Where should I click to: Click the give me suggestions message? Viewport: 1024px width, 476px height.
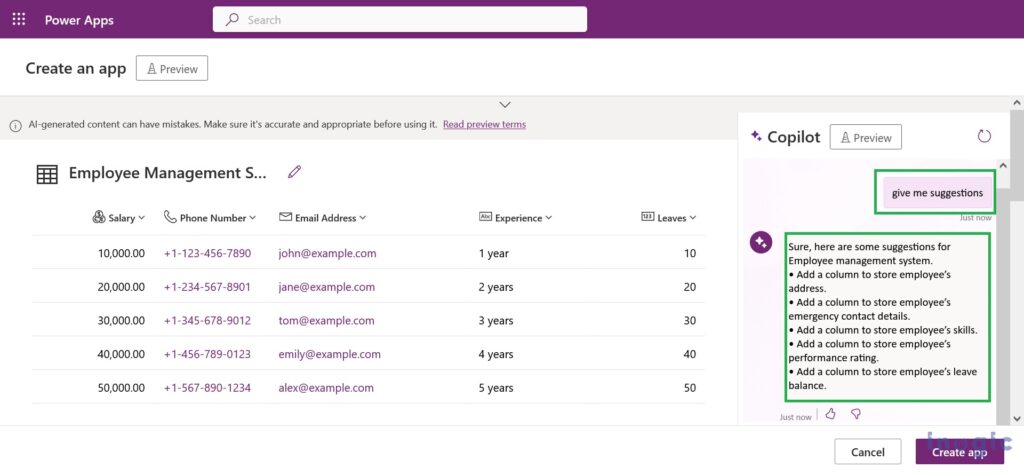[937, 193]
